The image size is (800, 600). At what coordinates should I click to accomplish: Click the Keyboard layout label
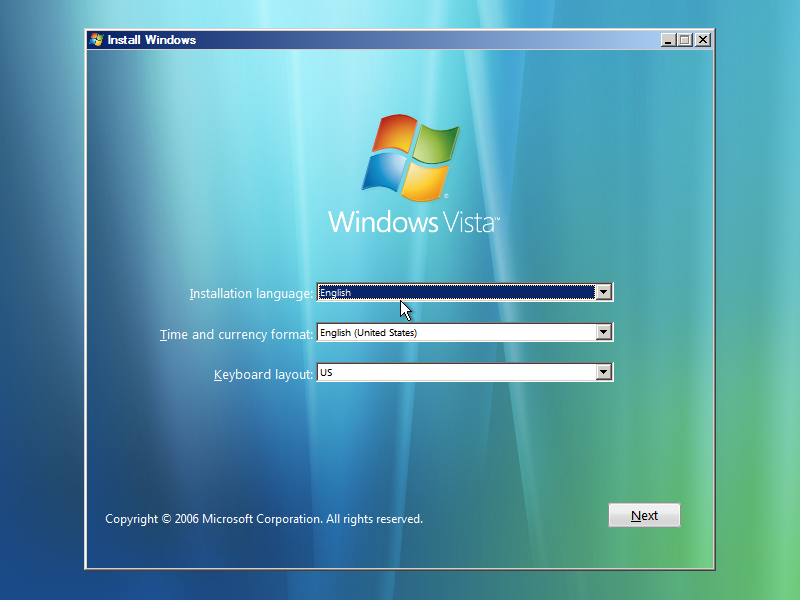tap(264, 372)
